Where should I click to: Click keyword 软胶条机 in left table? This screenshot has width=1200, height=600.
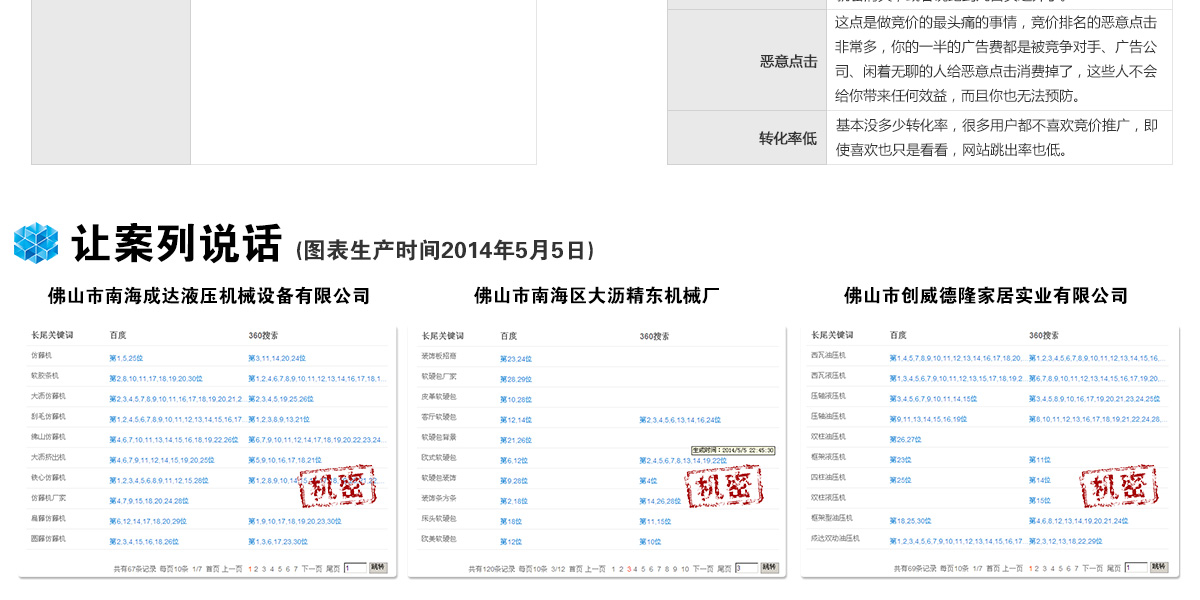(x=45, y=376)
